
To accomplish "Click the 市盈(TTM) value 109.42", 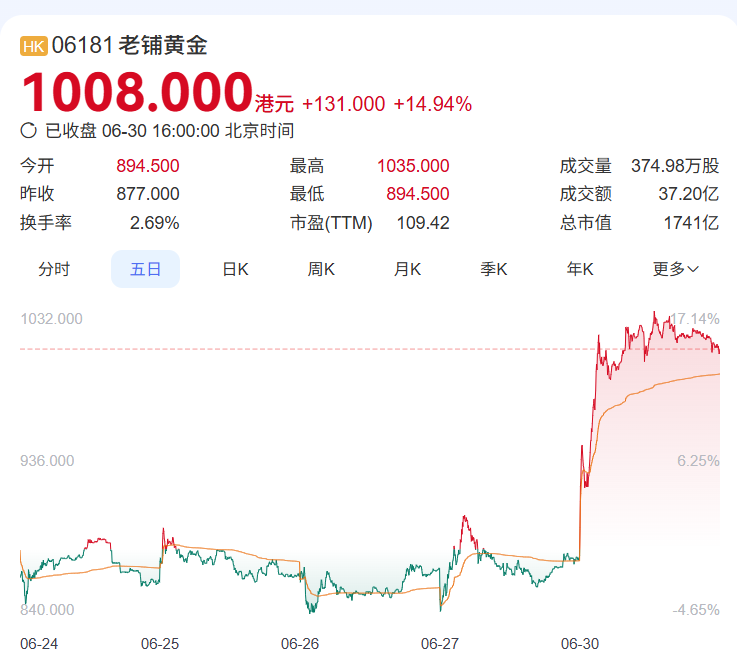I will 423,222.
